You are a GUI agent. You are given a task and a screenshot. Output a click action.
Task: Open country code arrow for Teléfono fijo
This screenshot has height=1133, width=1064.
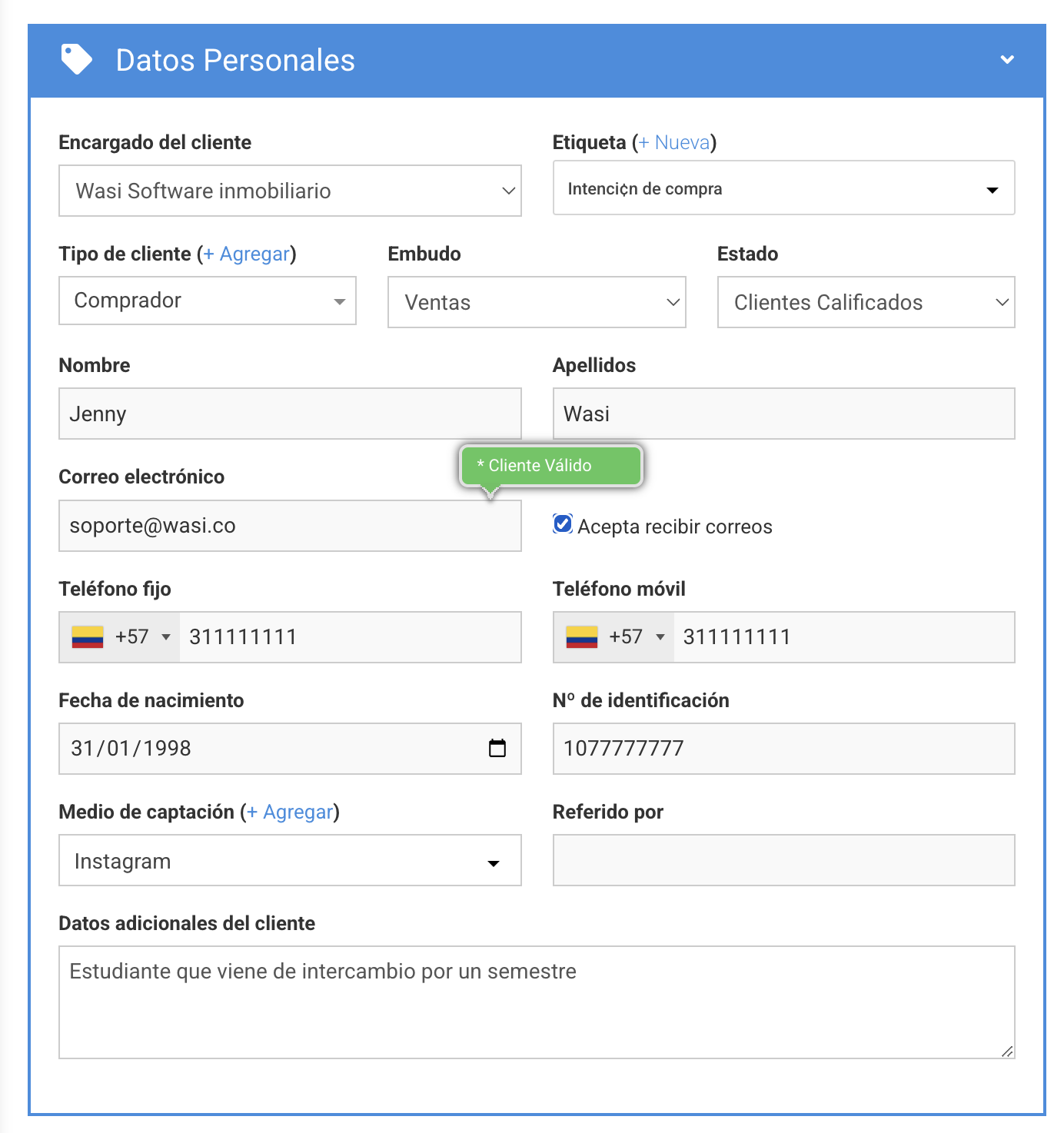[x=166, y=637]
